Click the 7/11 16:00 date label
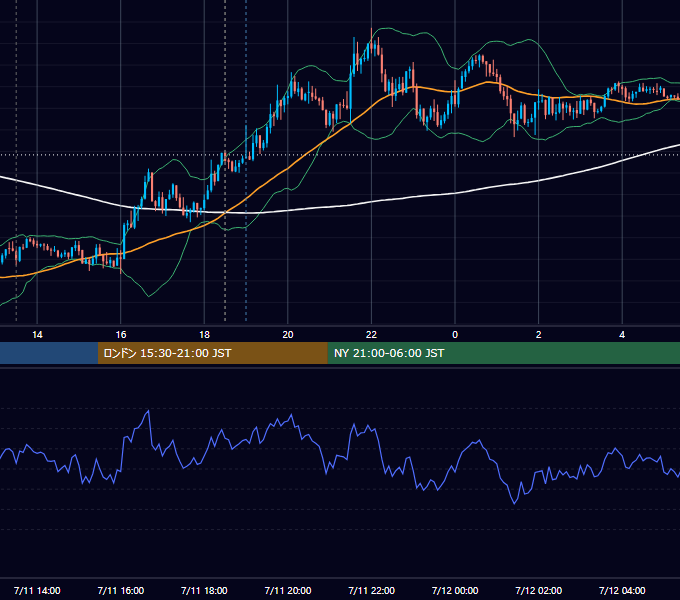This screenshot has width=680, height=600. 121,590
